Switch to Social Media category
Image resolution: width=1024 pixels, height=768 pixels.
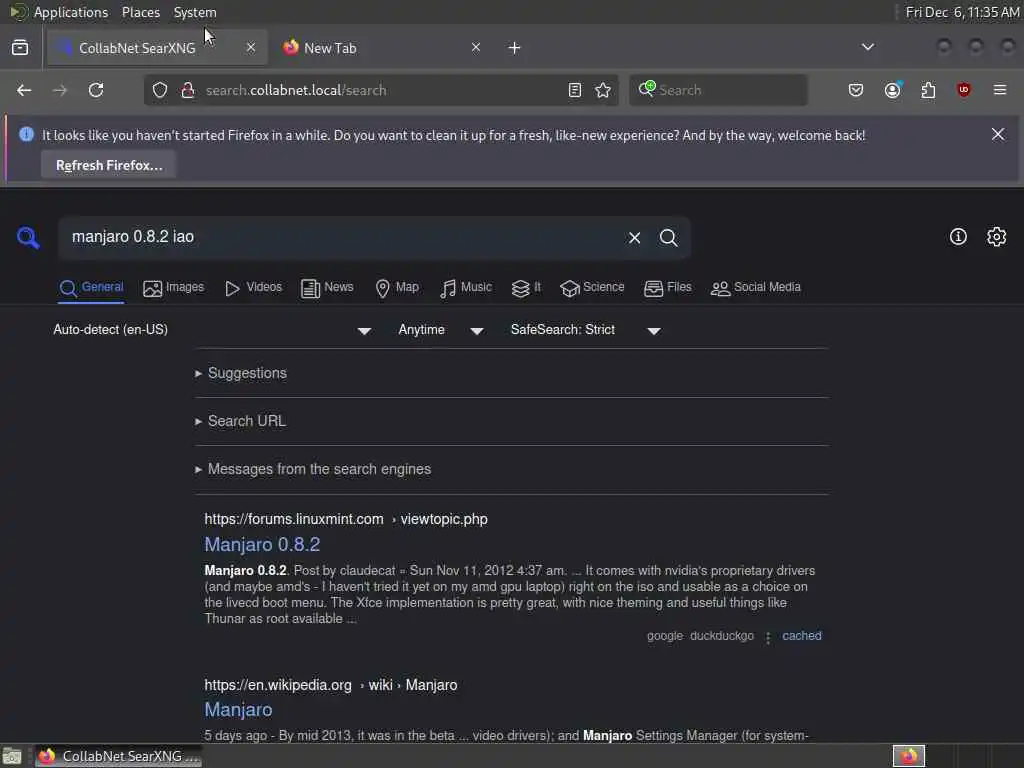pyautogui.click(x=755, y=288)
